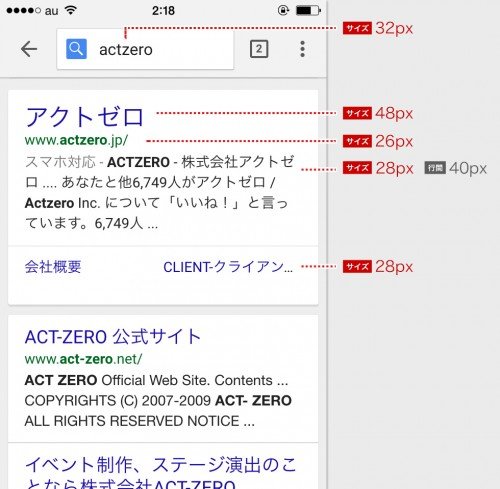Click the スマホ対応 snippet description text
The image size is (500, 489).
click(x=160, y=192)
